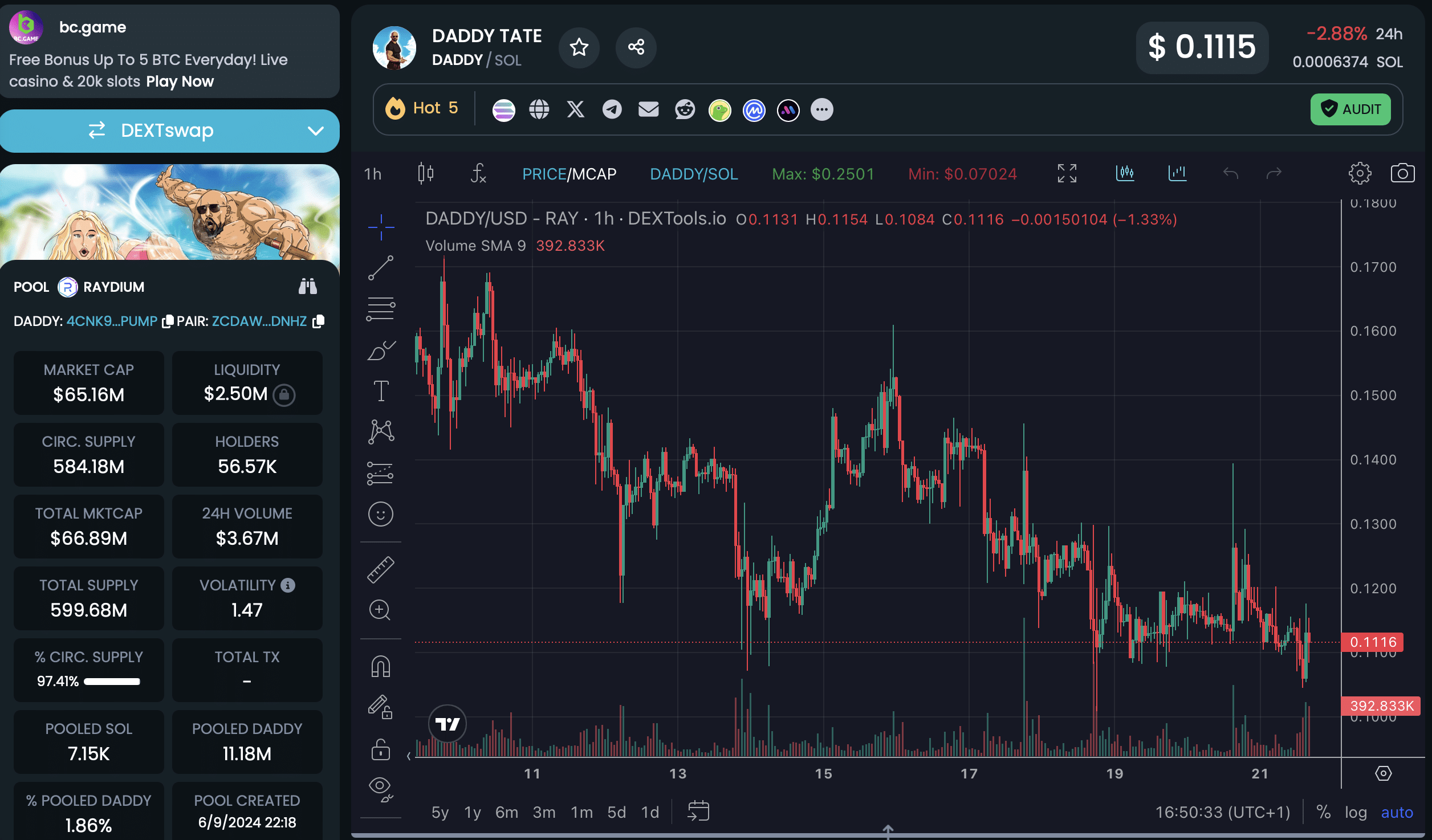Open chart settings gear

1360,173
